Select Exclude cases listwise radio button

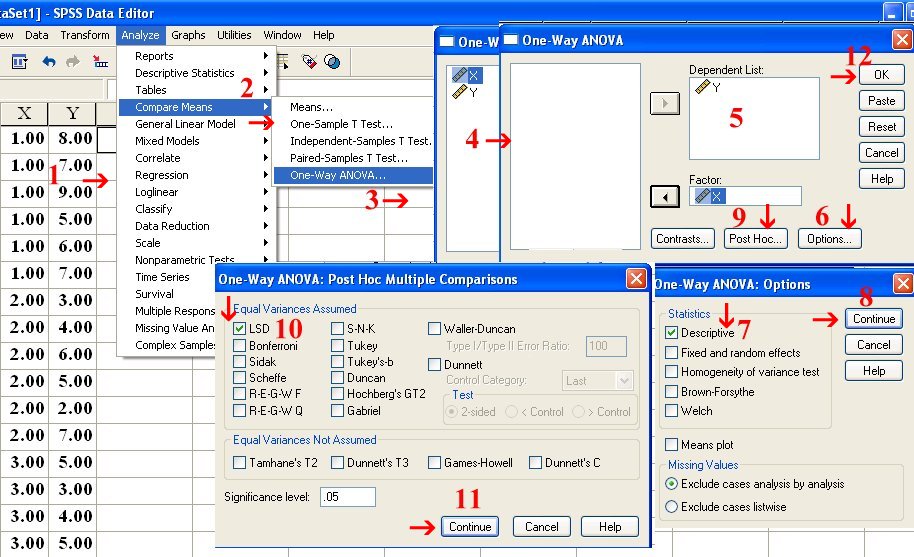point(672,506)
